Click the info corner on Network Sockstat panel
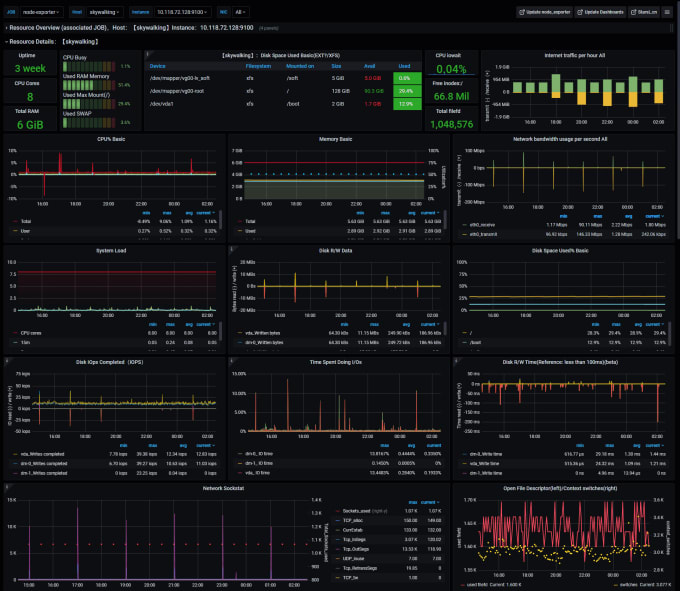Screen dimensions: 680x591 7,487
